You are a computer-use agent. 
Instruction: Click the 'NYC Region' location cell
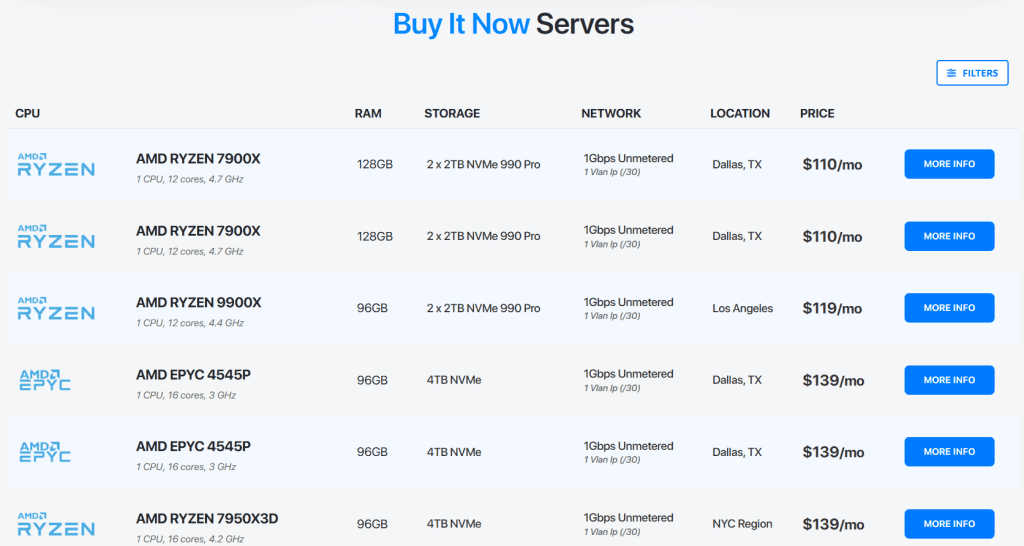click(742, 524)
